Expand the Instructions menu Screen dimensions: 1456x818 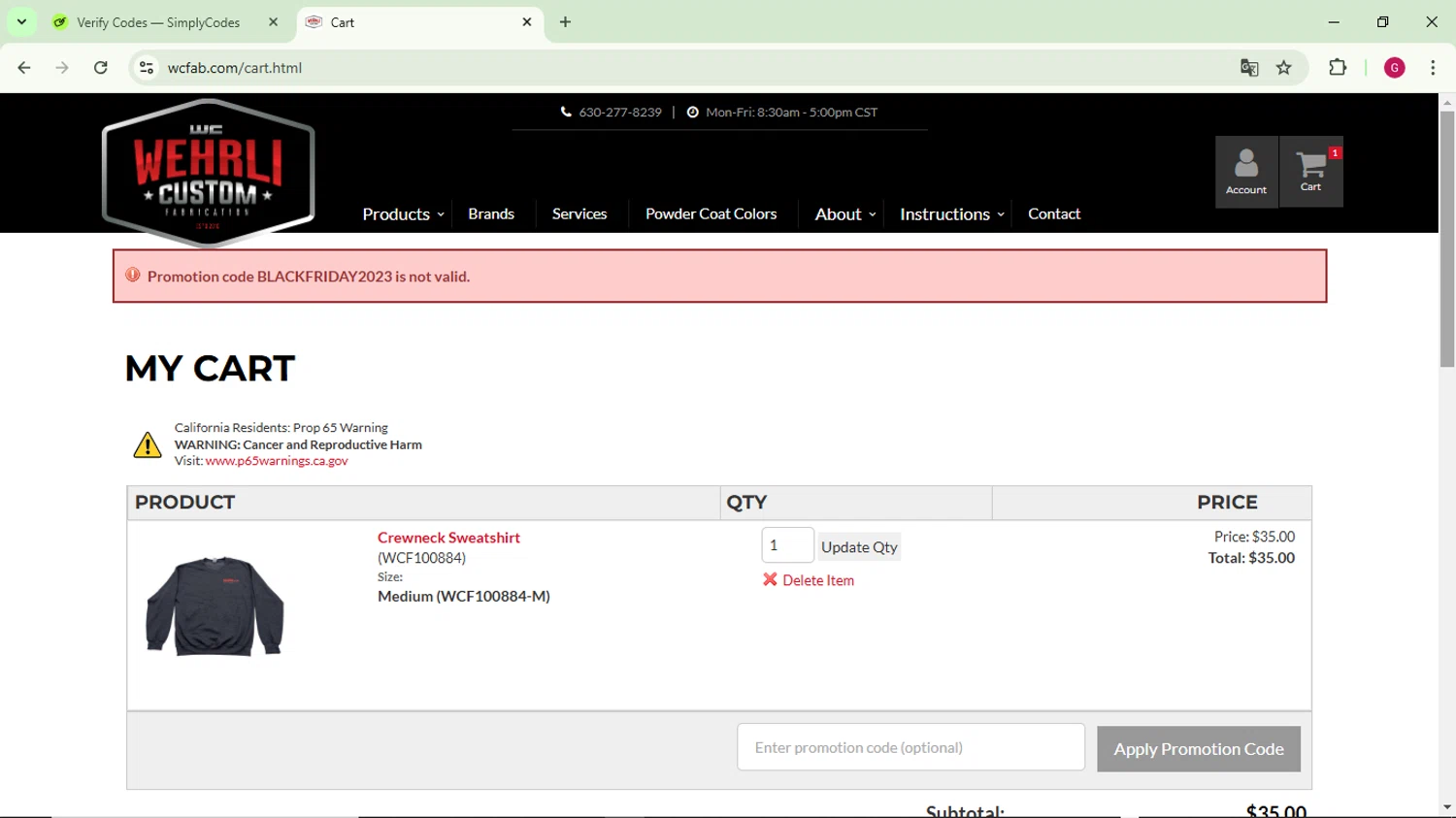951,214
